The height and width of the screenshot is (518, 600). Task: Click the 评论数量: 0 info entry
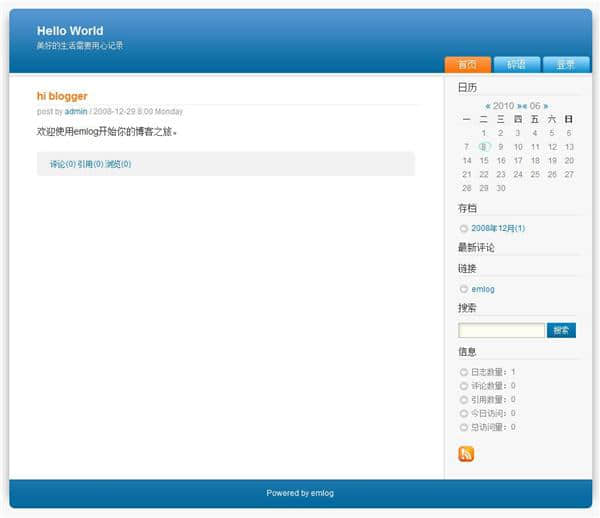(x=493, y=386)
